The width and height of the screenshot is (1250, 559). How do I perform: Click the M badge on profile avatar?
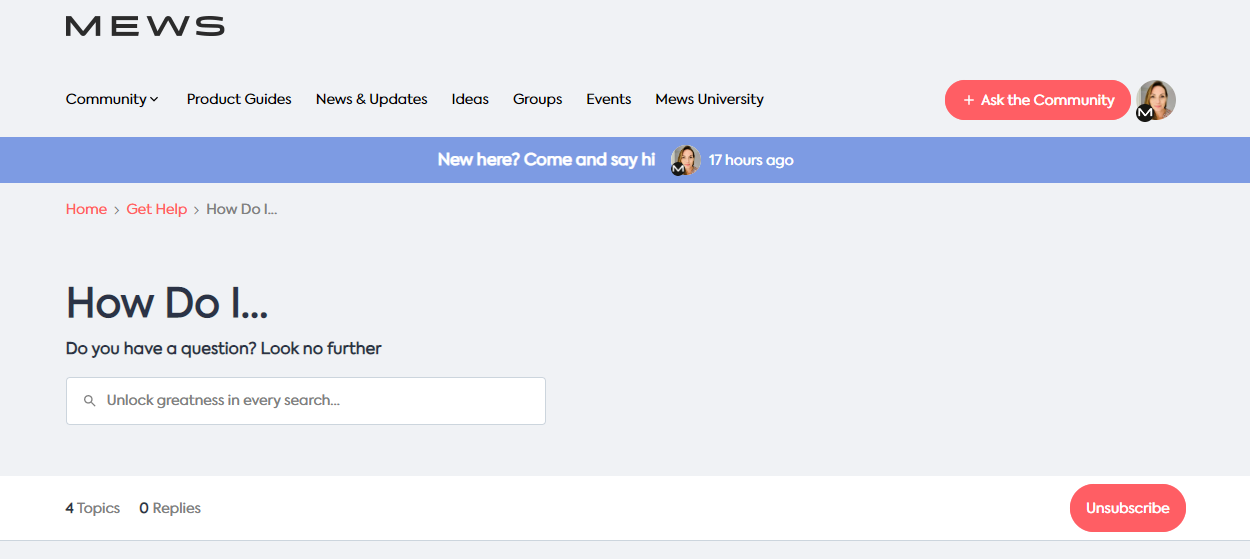point(1145,113)
